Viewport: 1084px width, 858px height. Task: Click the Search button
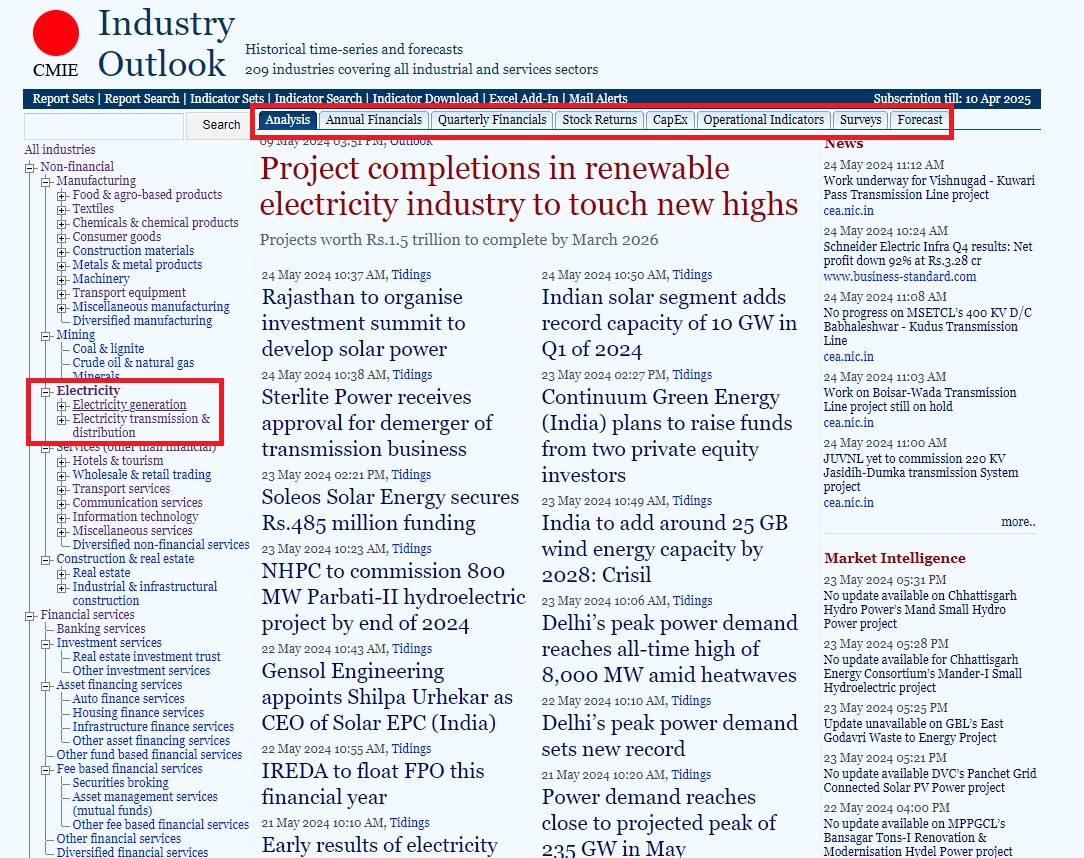221,125
